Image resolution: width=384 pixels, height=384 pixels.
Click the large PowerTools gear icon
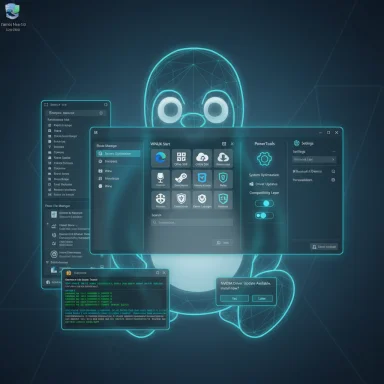click(264, 159)
